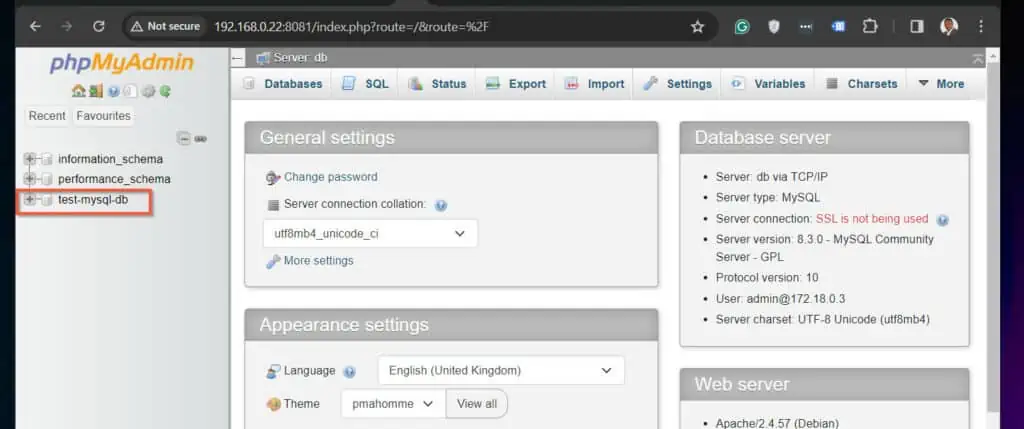Open the test-mysql-db database
Image resolution: width=1024 pixels, height=429 pixels.
coord(93,200)
